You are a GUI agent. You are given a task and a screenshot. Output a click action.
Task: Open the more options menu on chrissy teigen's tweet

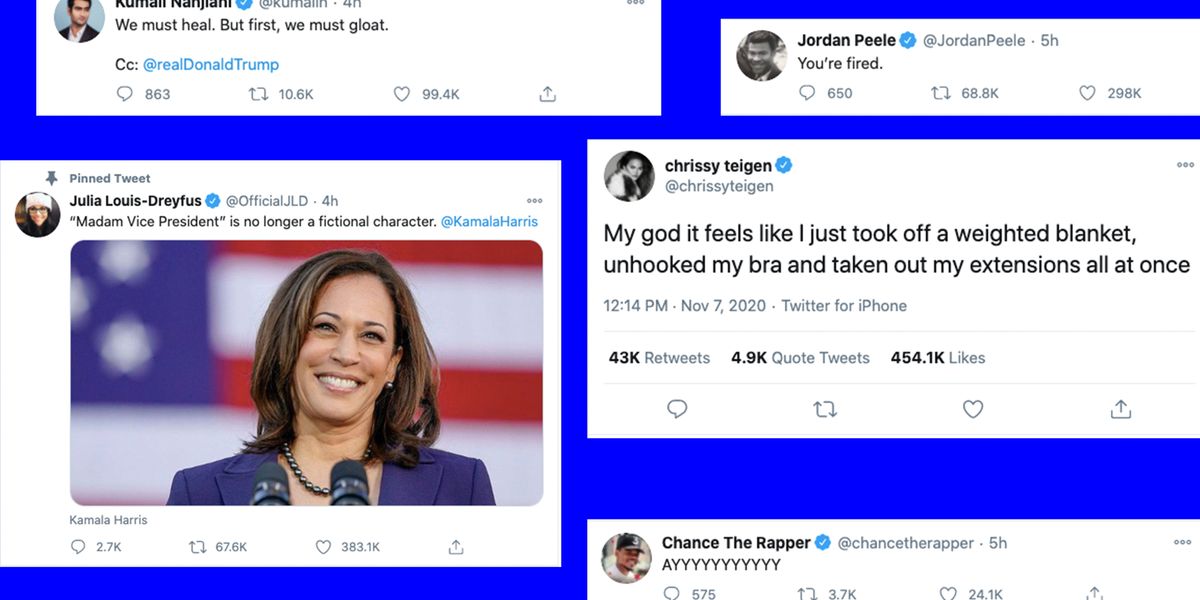pyautogui.click(x=1185, y=165)
